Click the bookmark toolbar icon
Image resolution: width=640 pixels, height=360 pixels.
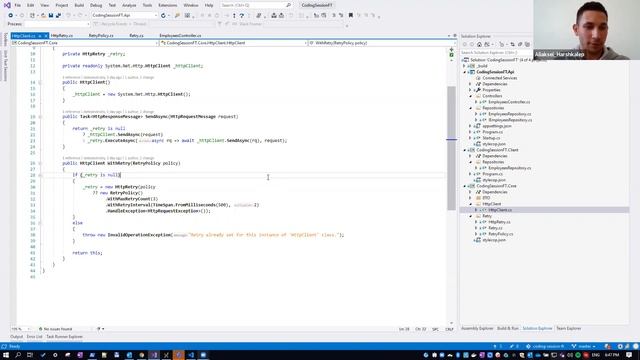click(351, 16)
